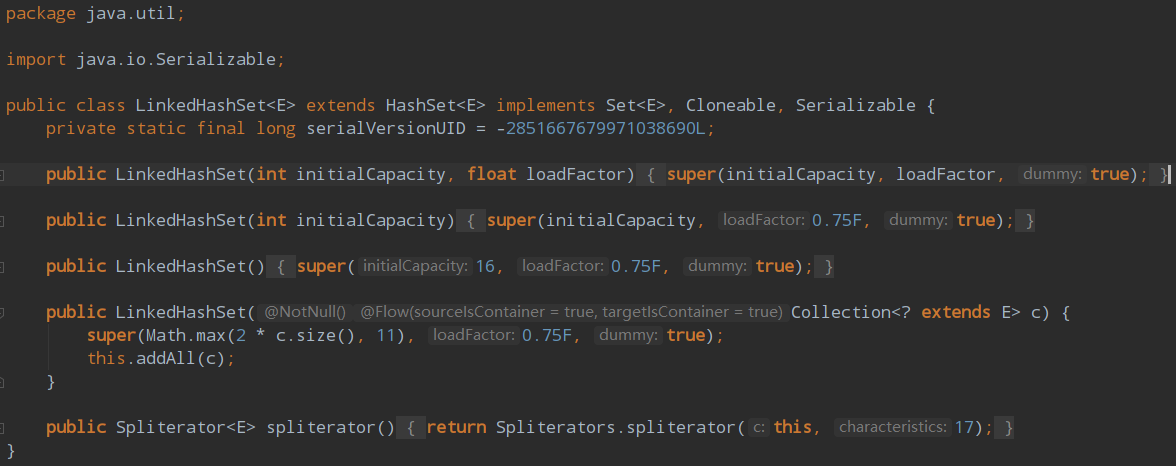Expand fold marker beside the spliterator() method

(3, 428)
